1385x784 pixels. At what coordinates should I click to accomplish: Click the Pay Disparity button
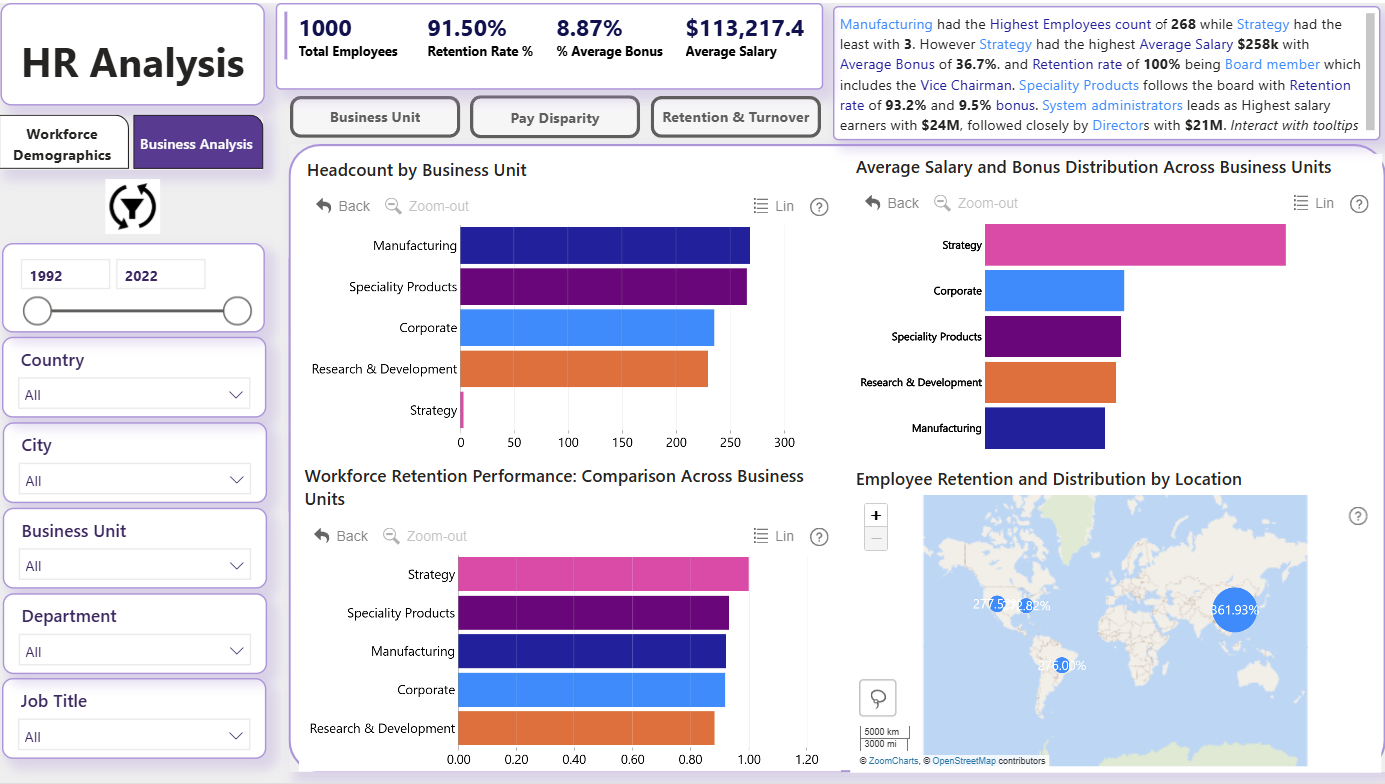[x=555, y=117]
